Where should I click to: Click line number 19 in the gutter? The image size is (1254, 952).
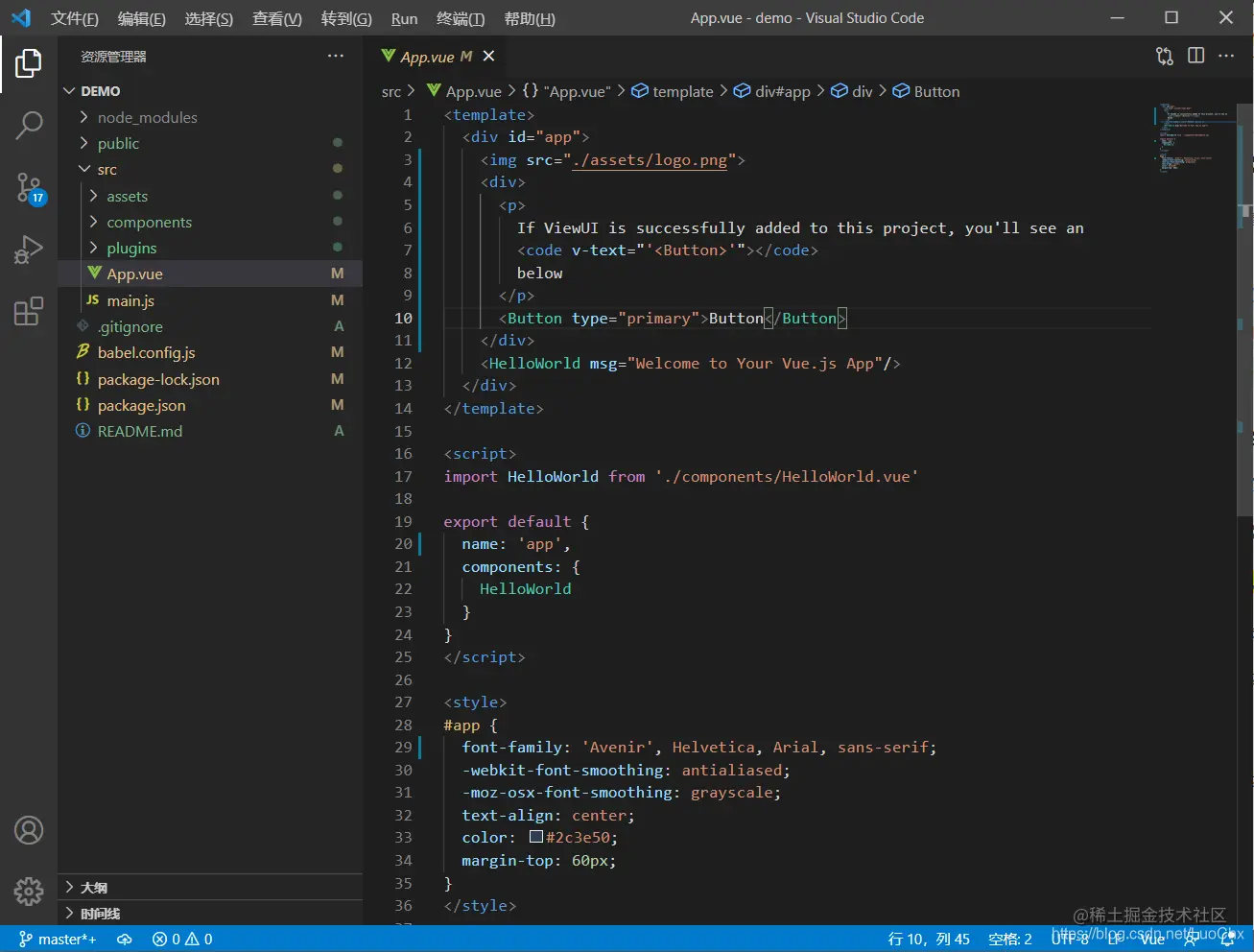pyautogui.click(x=403, y=521)
